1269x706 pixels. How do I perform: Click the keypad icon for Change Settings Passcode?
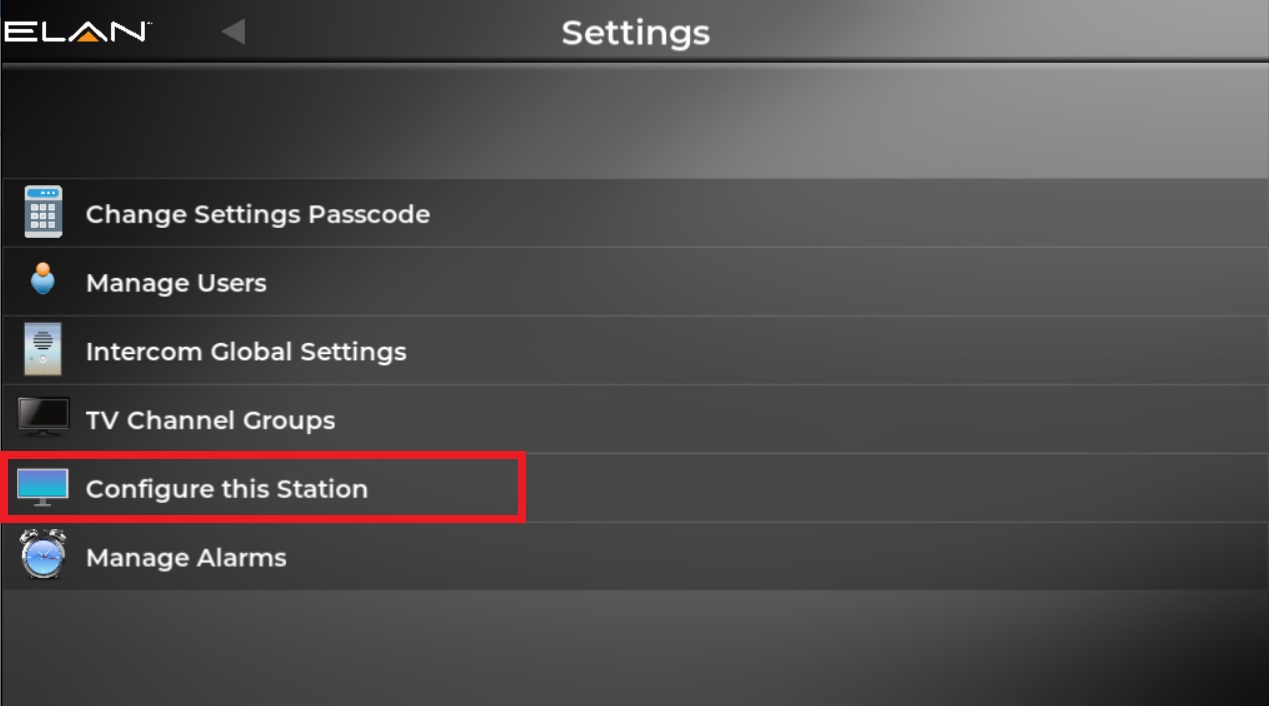43,213
